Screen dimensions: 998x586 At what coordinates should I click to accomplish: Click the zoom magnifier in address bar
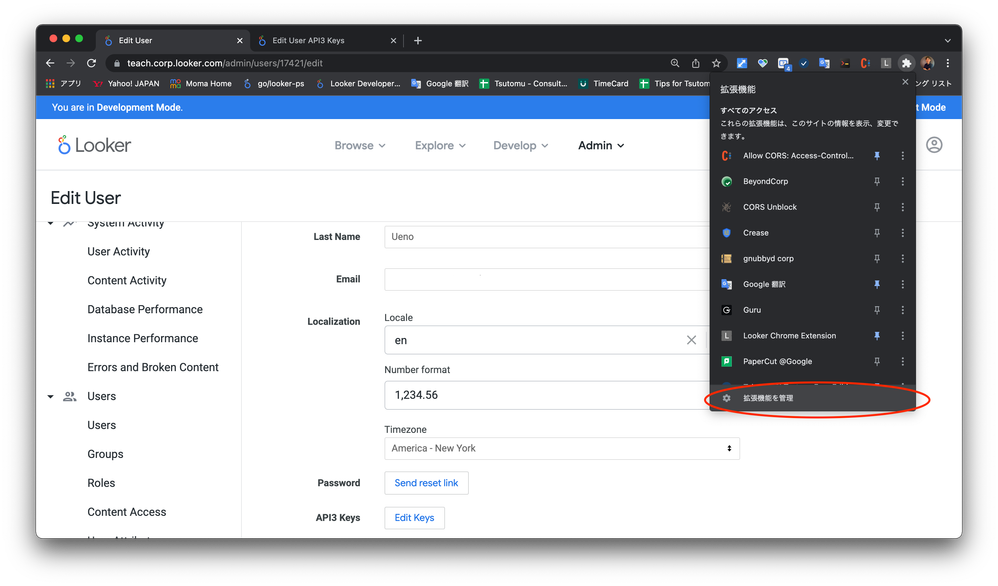(675, 63)
